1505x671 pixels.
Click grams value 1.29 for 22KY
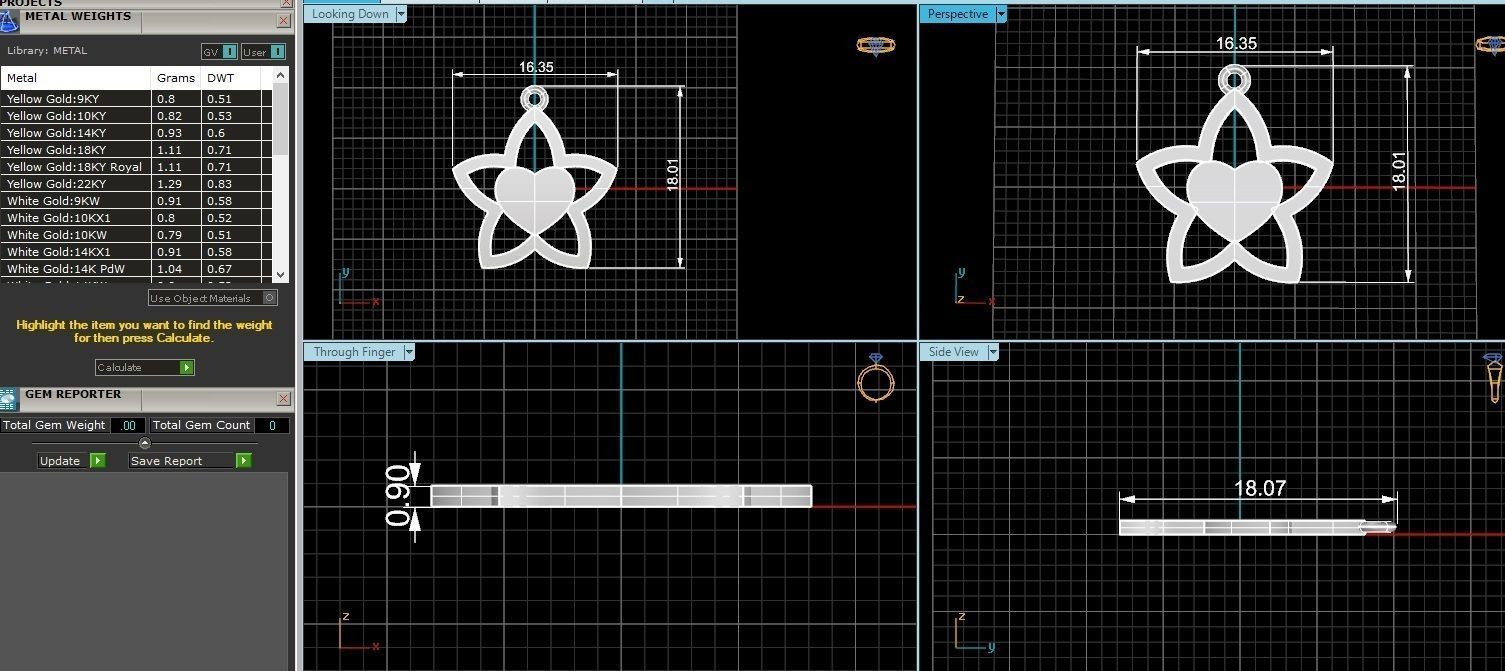tap(168, 184)
